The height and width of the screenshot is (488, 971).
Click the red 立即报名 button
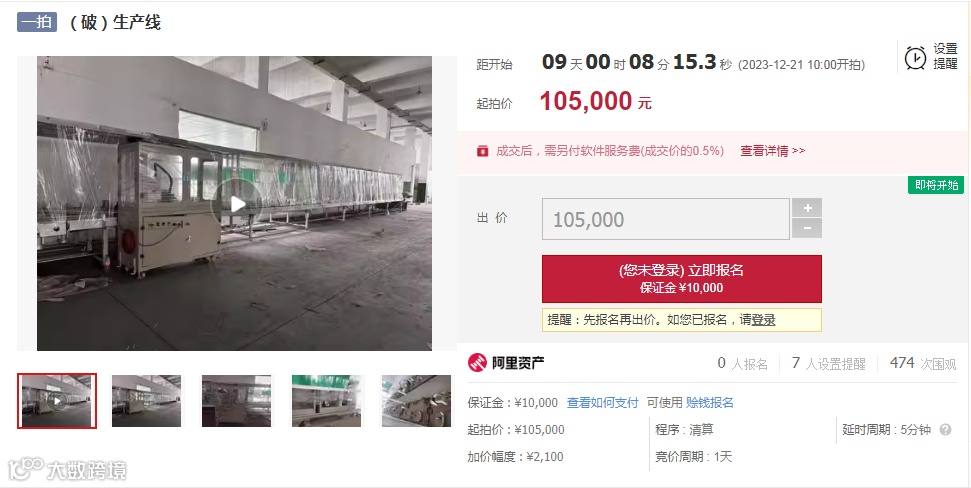click(682, 279)
